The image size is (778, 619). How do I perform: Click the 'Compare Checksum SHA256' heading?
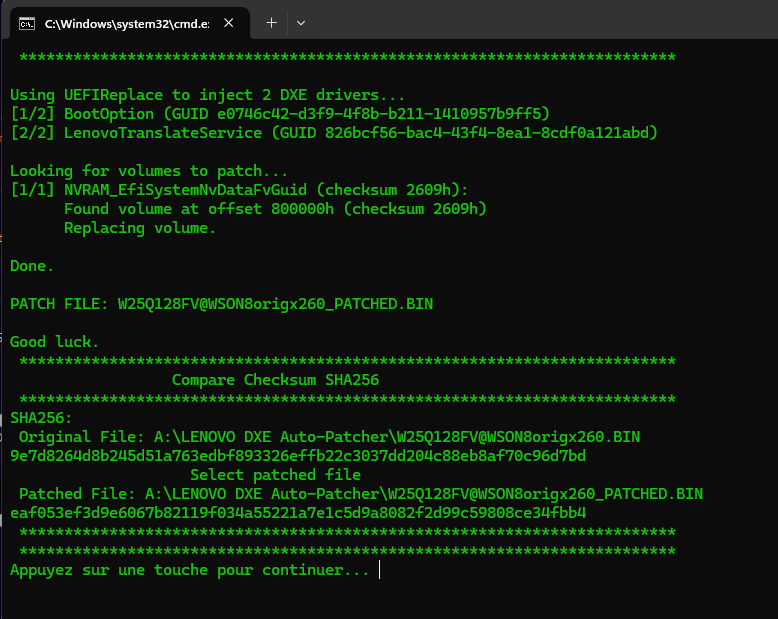point(275,380)
